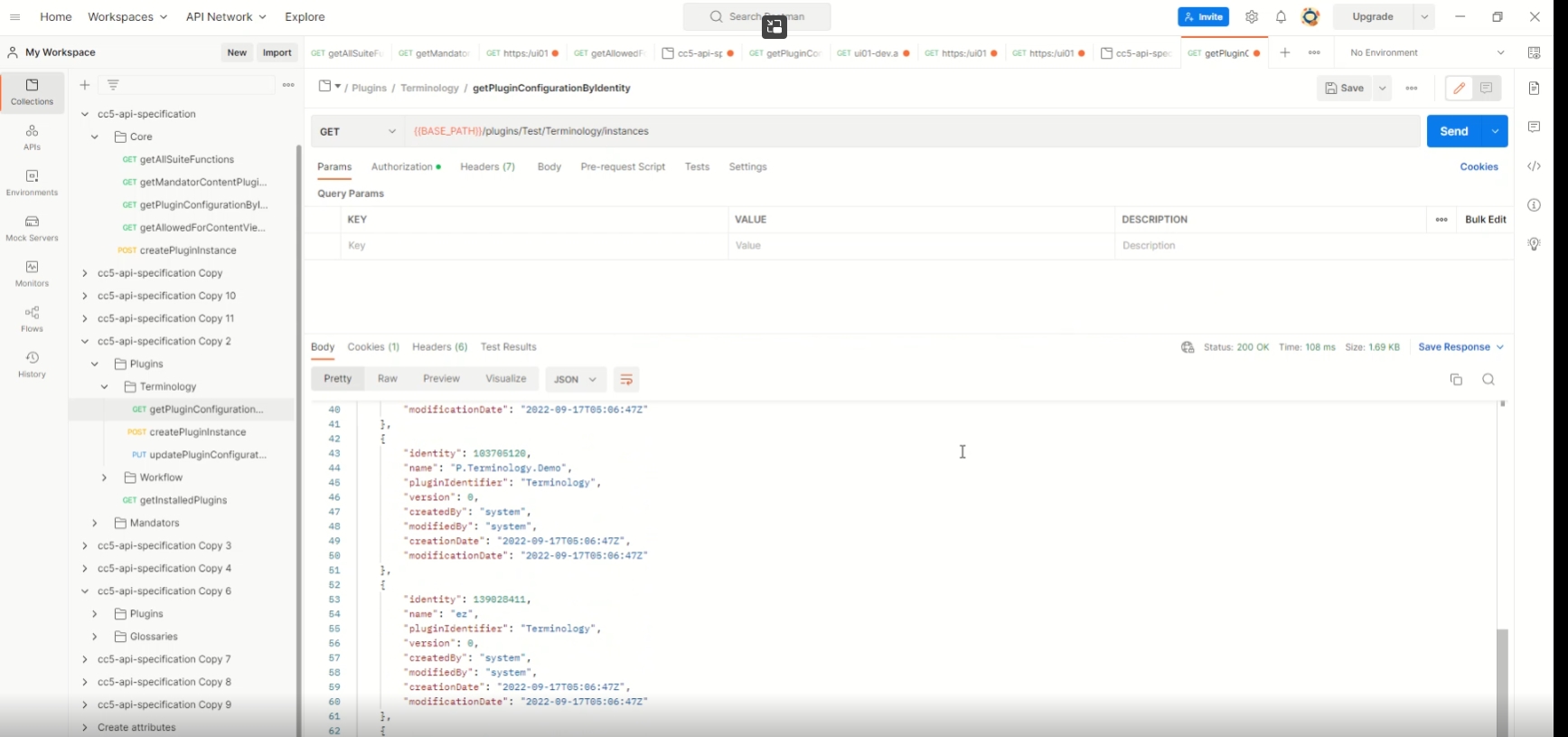Image resolution: width=1568 pixels, height=737 pixels.
Task: Expand the Workflow folder in collection tree
Action: (105, 477)
